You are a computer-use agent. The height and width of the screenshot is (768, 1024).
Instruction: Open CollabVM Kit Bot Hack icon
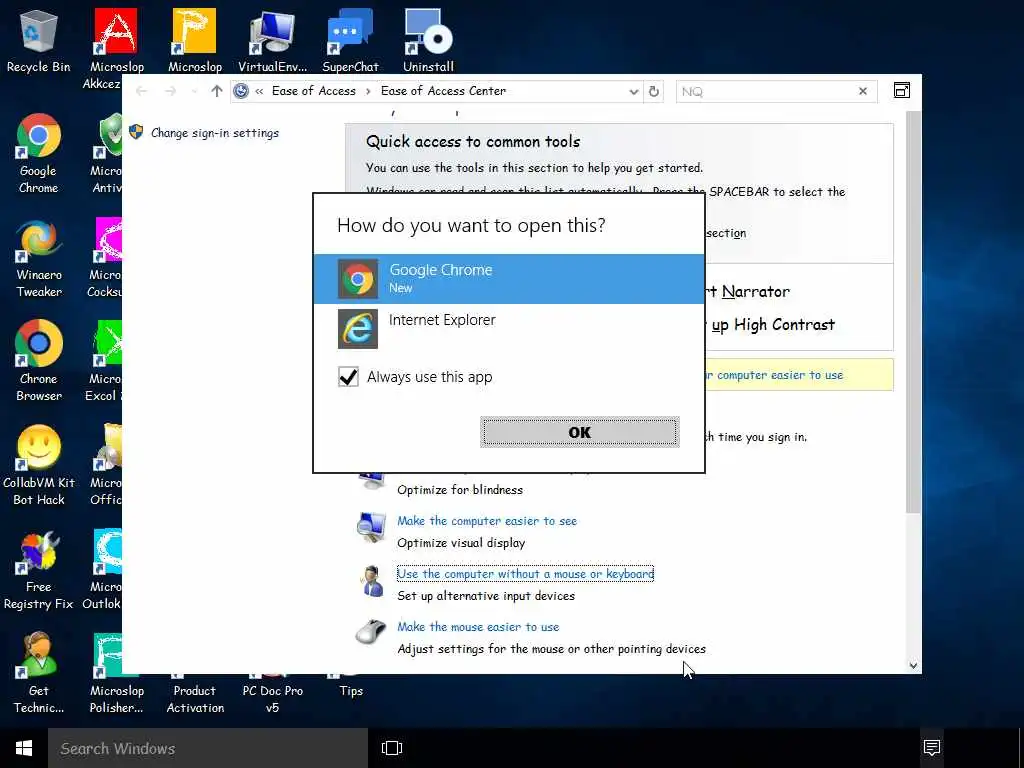(39, 465)
